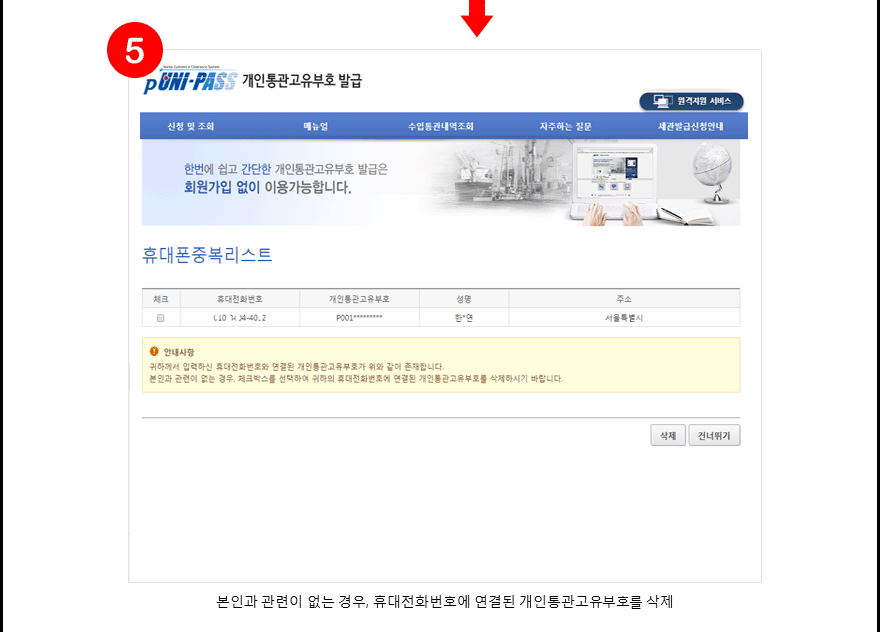Click the red down arrow at top
Screen dimensions: 880x632
pos(476,17)
